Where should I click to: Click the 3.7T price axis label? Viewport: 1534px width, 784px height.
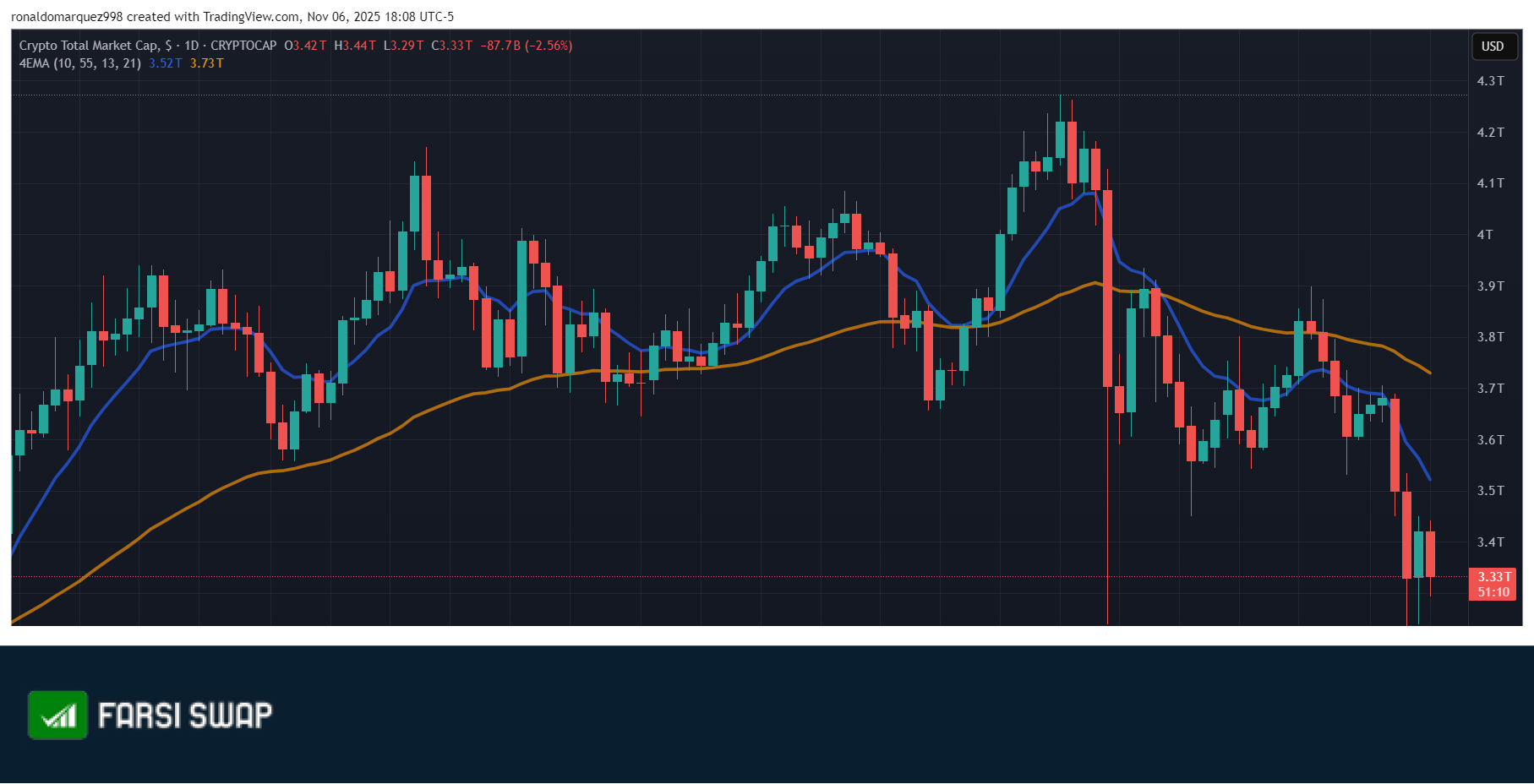coord(1490,389)
